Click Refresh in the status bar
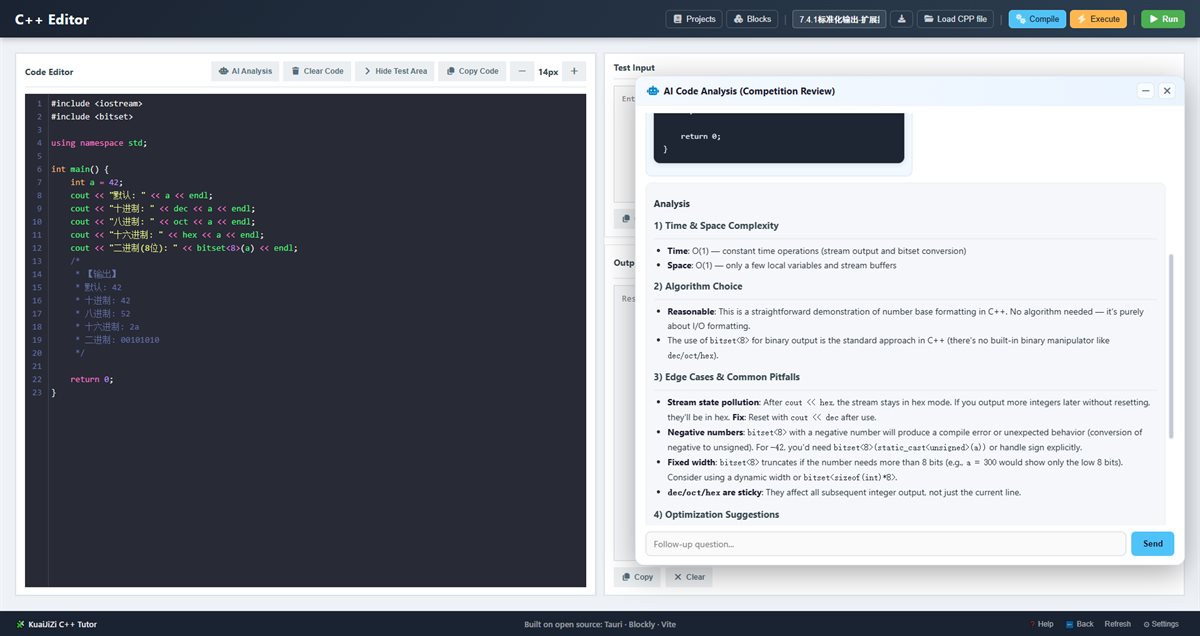 [x=1117, y=624]
